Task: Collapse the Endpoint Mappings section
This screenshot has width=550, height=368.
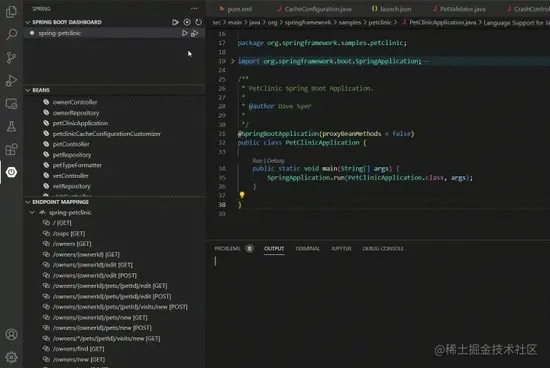Action: point(28,202)
